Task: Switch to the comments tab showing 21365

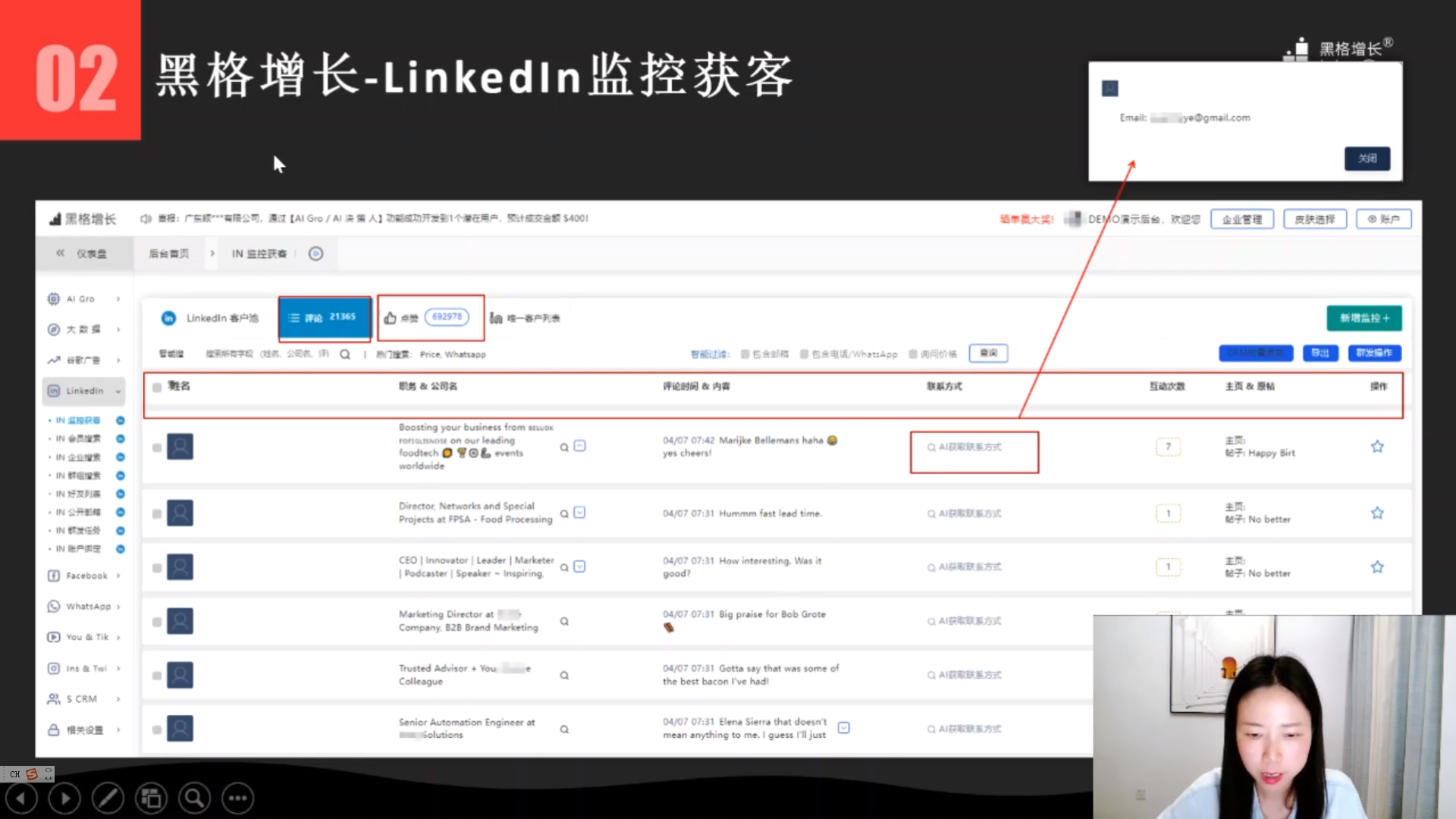Action: click(325, 318)
